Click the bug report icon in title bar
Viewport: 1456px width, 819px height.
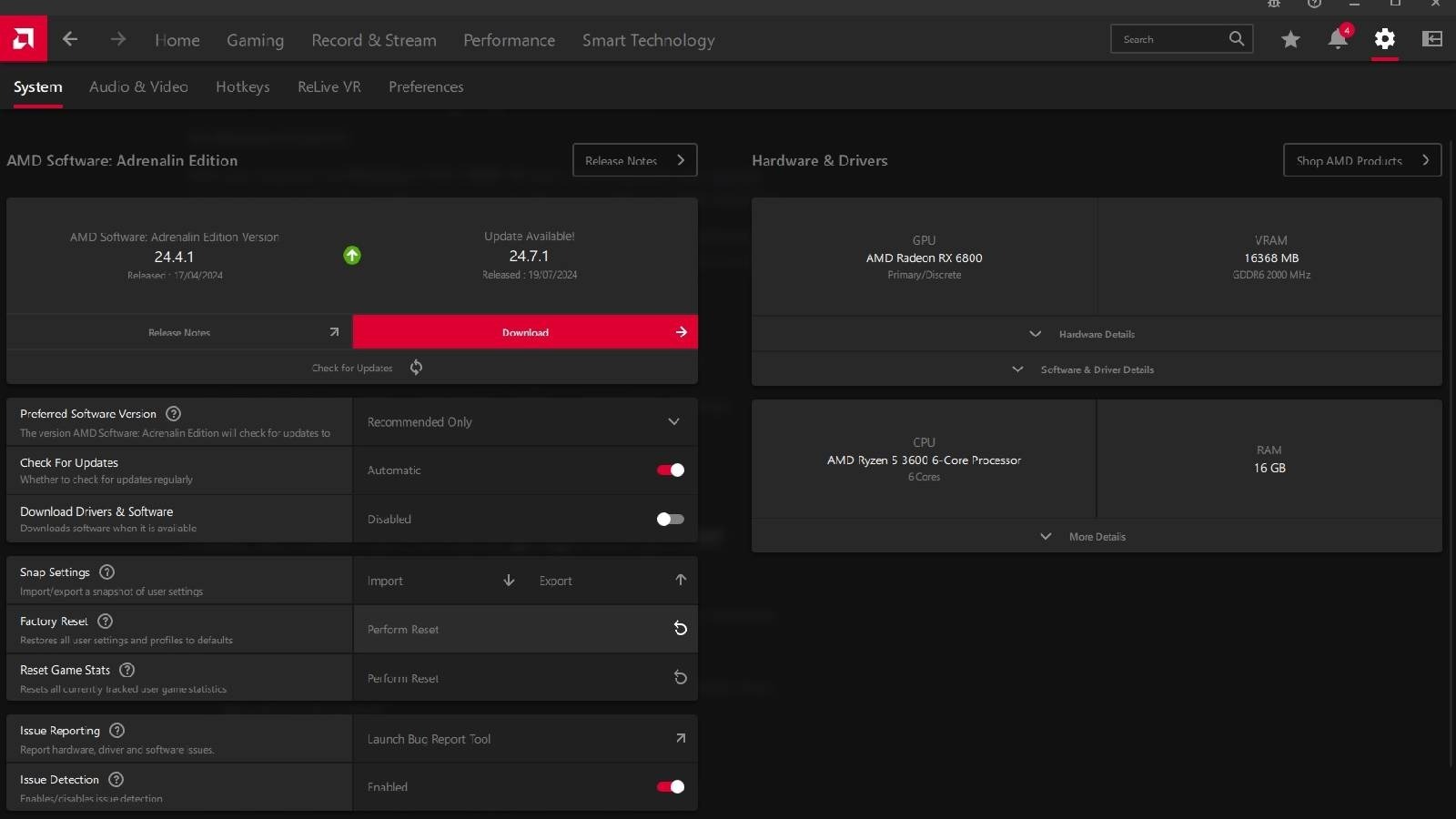click(1274, 4)
